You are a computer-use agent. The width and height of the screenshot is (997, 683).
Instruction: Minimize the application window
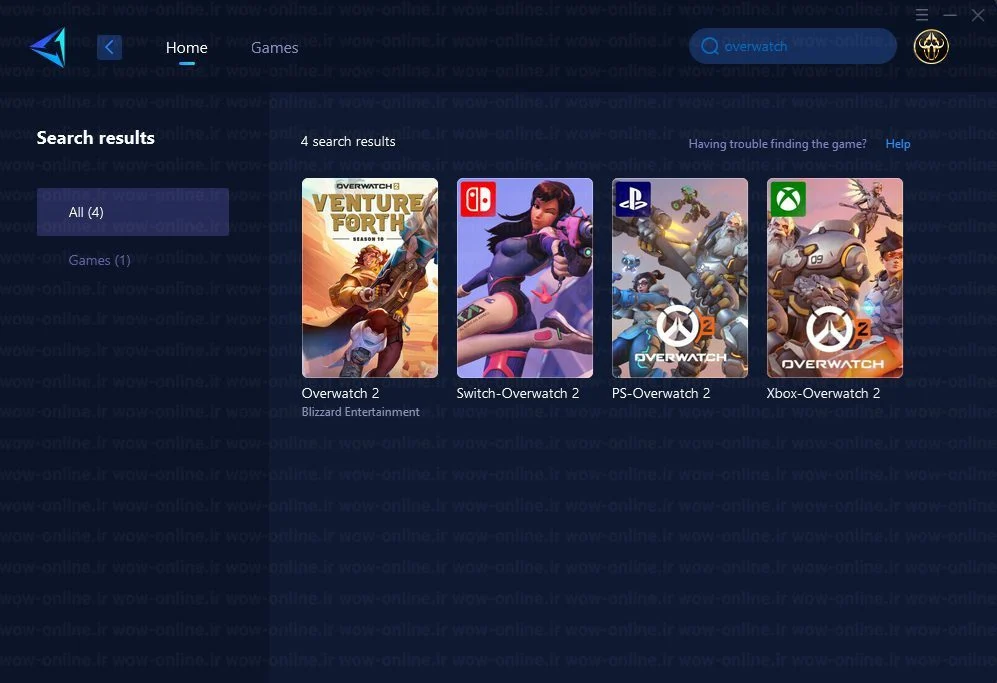pyautogui.click(x=950, y=15)
